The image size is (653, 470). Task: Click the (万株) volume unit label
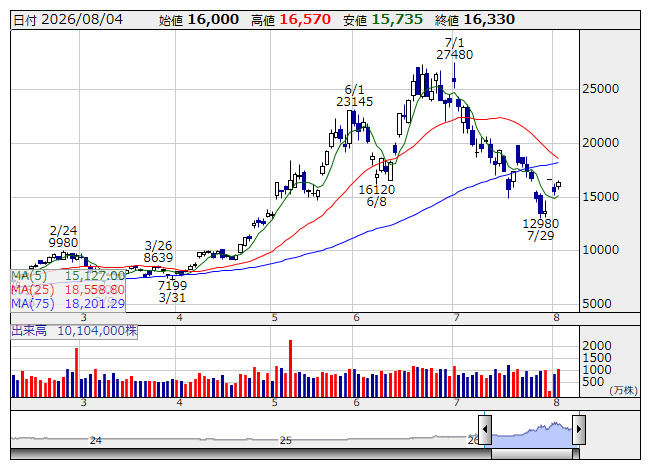(623, 390)
